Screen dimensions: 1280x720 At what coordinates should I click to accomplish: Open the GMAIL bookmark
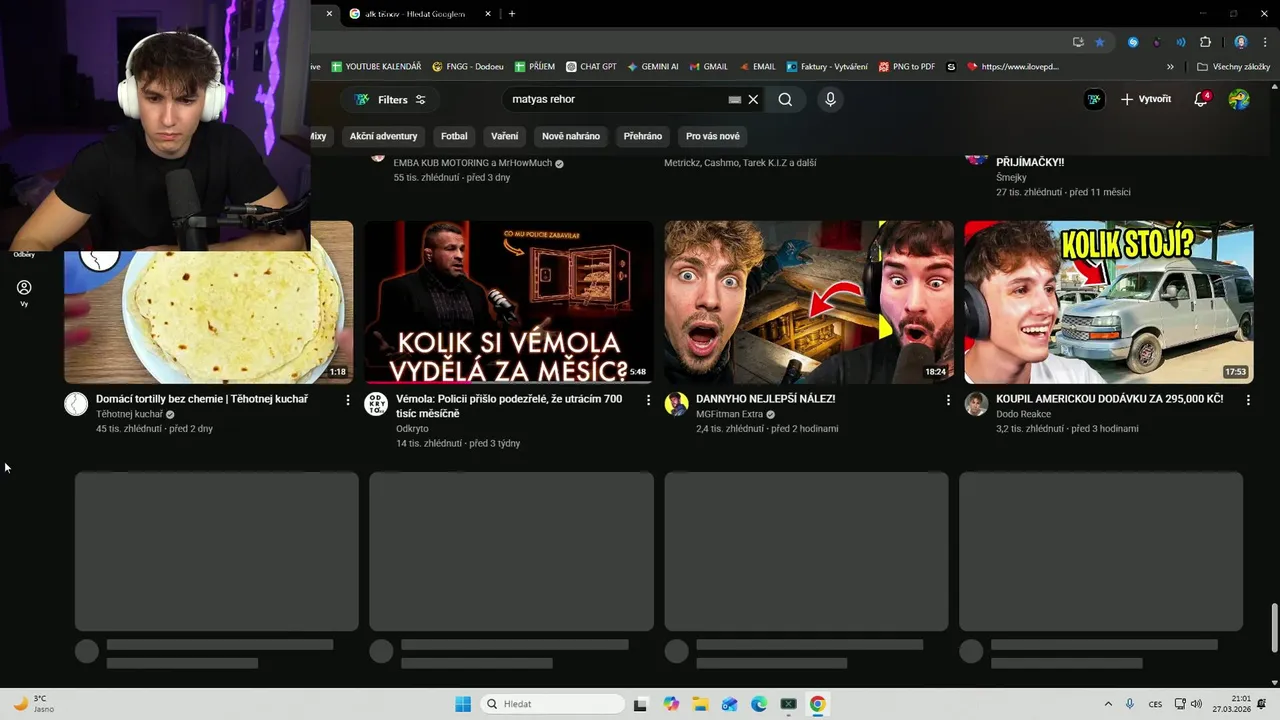(x=709, y=67)
